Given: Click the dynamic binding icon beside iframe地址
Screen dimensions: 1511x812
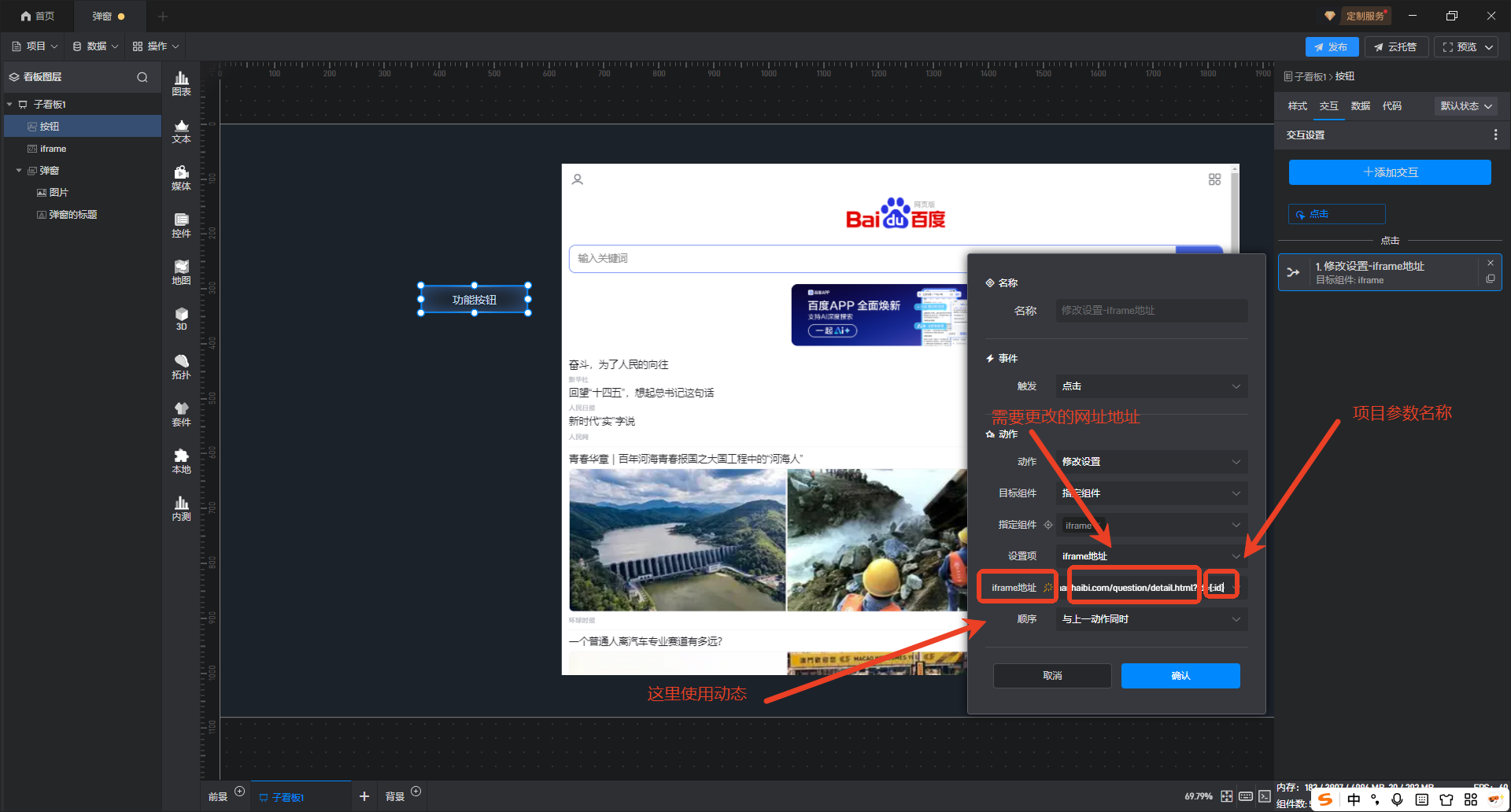Looking at the screenshot, I should [x=1047, y=588].
